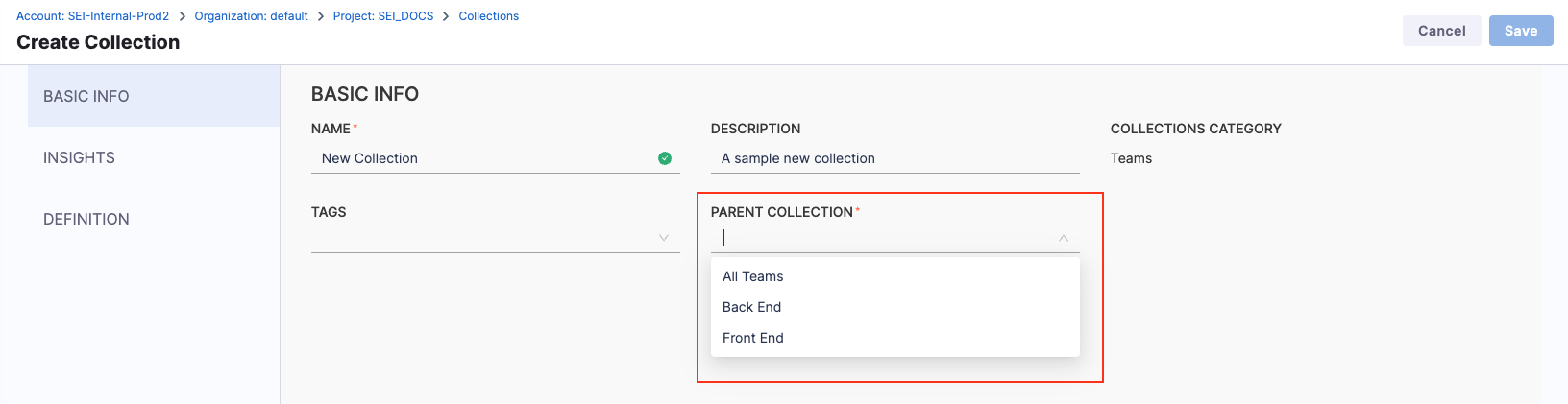Image resolution: width=1568 pixels, height=404 pixels.
Task: Switch to the Insights tab
Action: coord(79,157)
